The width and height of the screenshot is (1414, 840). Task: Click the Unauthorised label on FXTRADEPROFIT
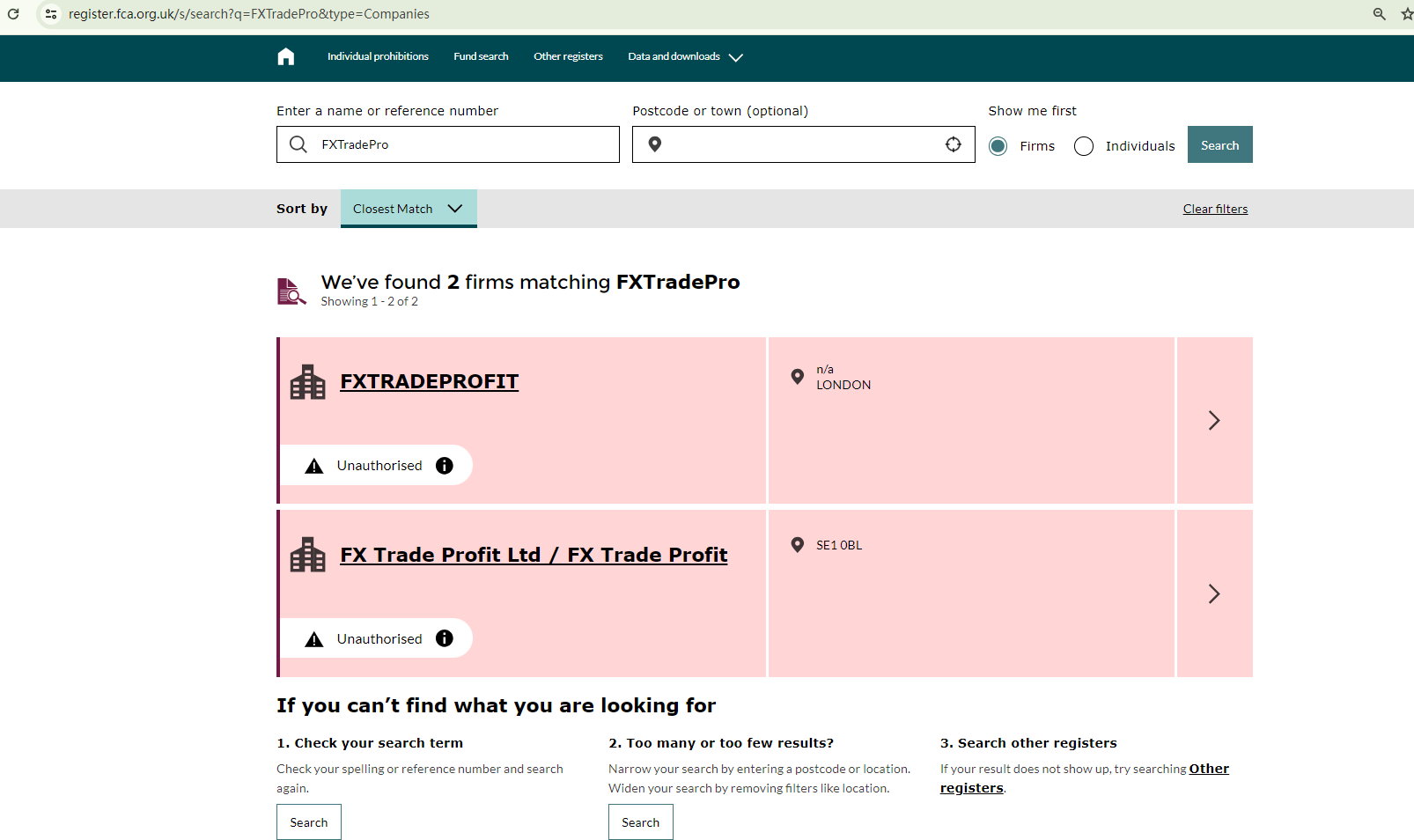379,466
